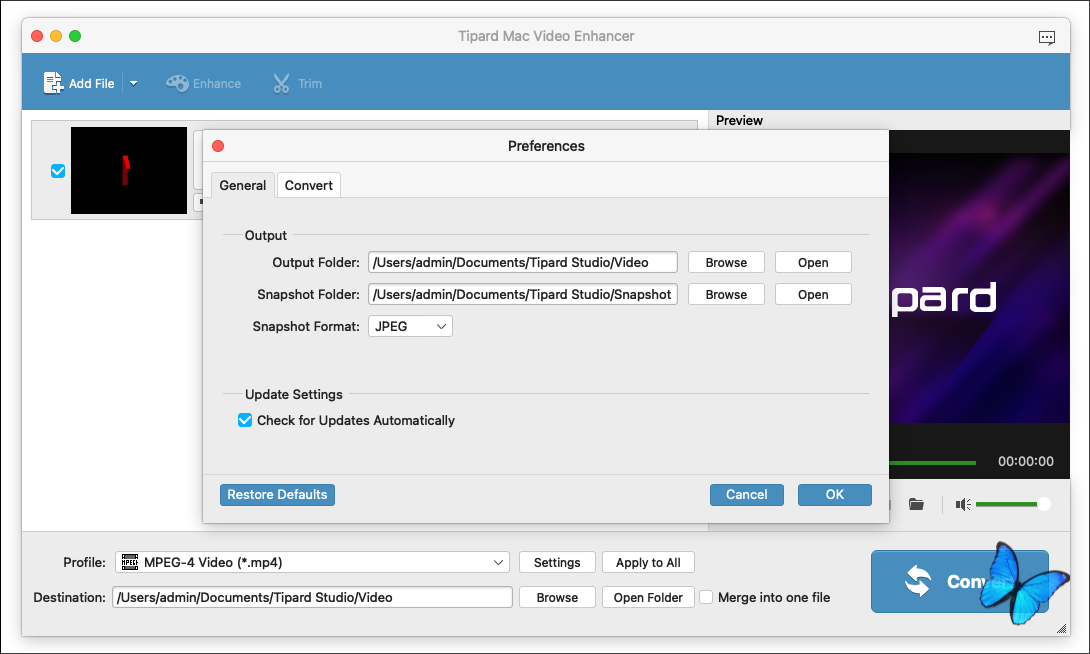This screenshot has height=654, width=1090.
Task: Click the Add File text label
Action: point(92,83)
